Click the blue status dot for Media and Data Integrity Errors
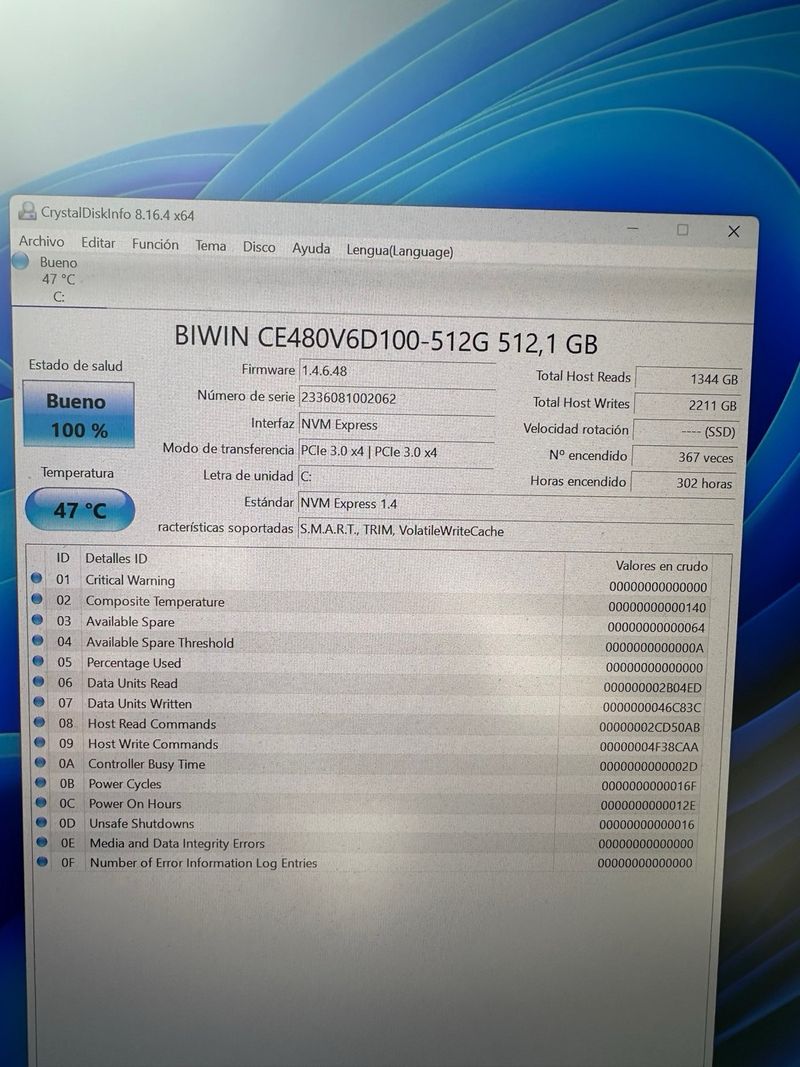The height and width of the screenshot is (1067, 800). 42,842
